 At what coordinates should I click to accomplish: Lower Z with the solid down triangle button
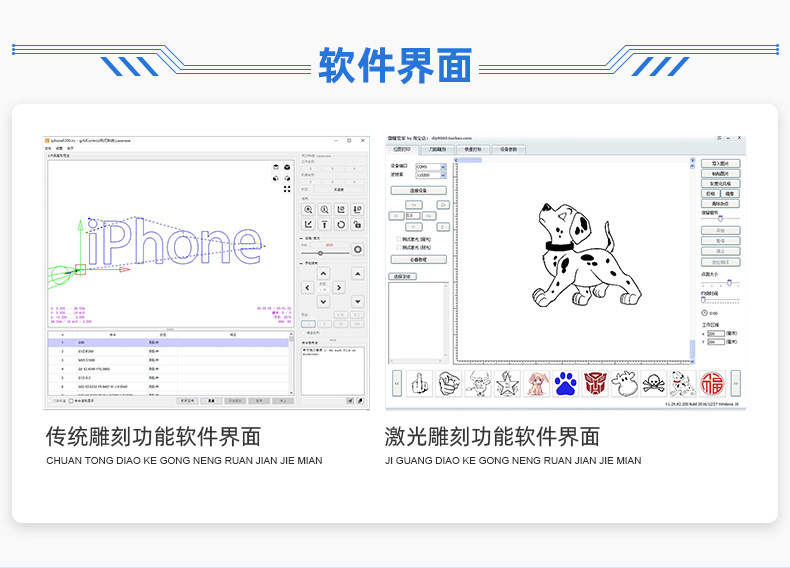click(358, 302)
